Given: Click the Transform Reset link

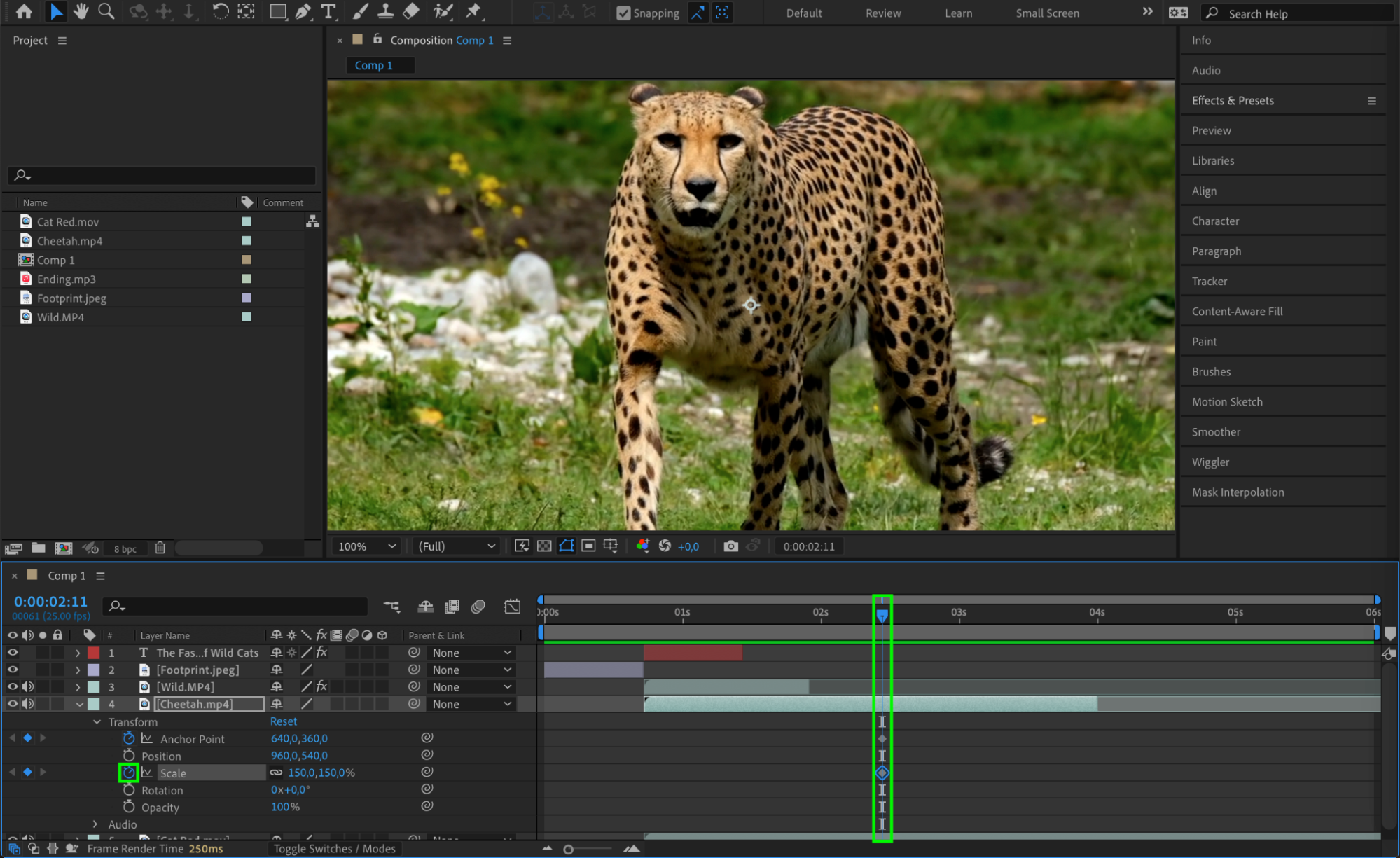Looking at the screenshot, I should [283, 721].
